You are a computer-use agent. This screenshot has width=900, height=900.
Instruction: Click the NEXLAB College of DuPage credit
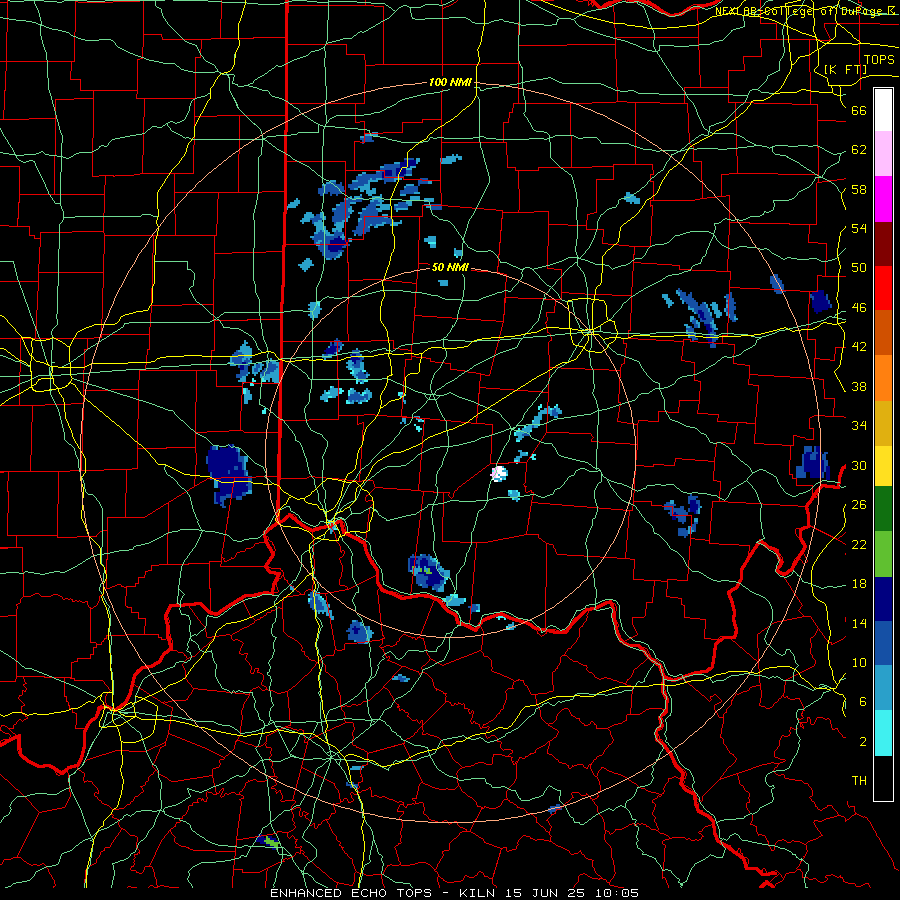click(807, 11)
